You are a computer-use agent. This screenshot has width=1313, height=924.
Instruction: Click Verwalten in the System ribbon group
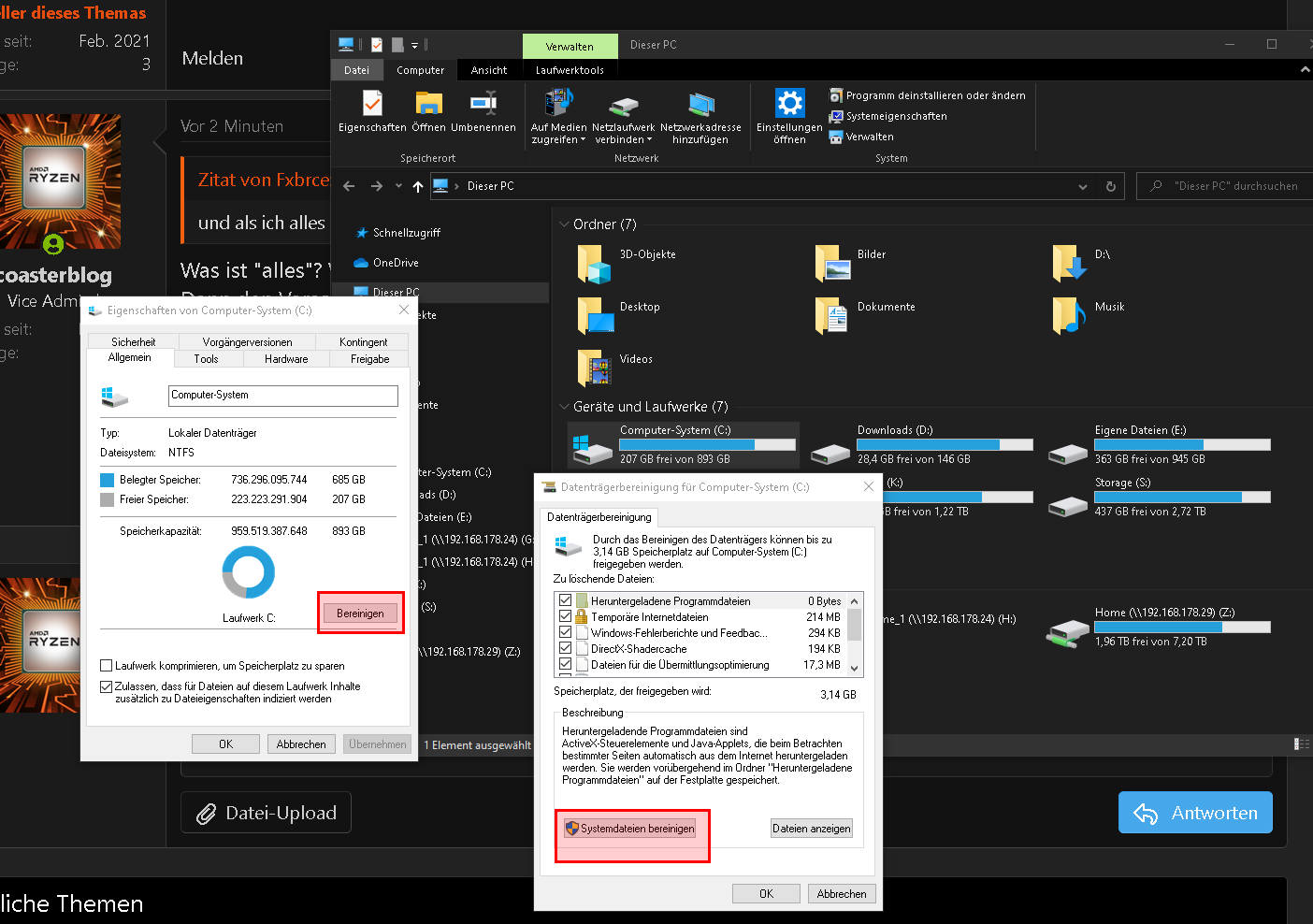861,137
